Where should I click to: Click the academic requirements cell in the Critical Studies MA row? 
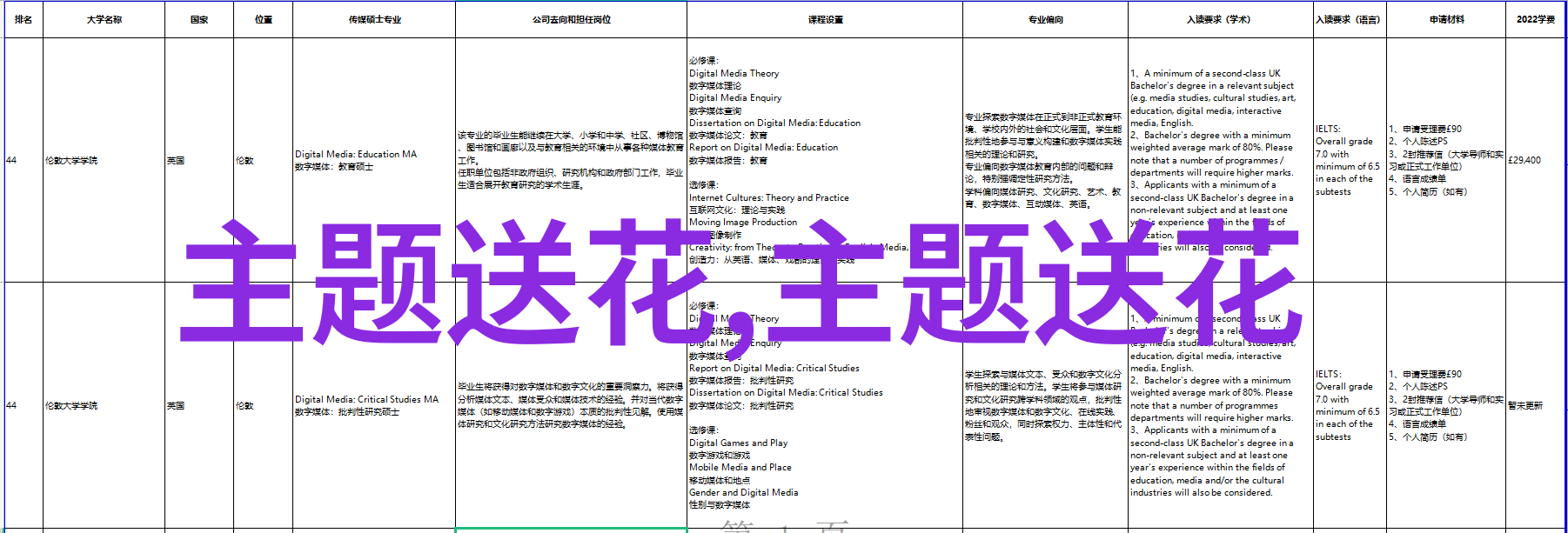[x=1220, y=405]
